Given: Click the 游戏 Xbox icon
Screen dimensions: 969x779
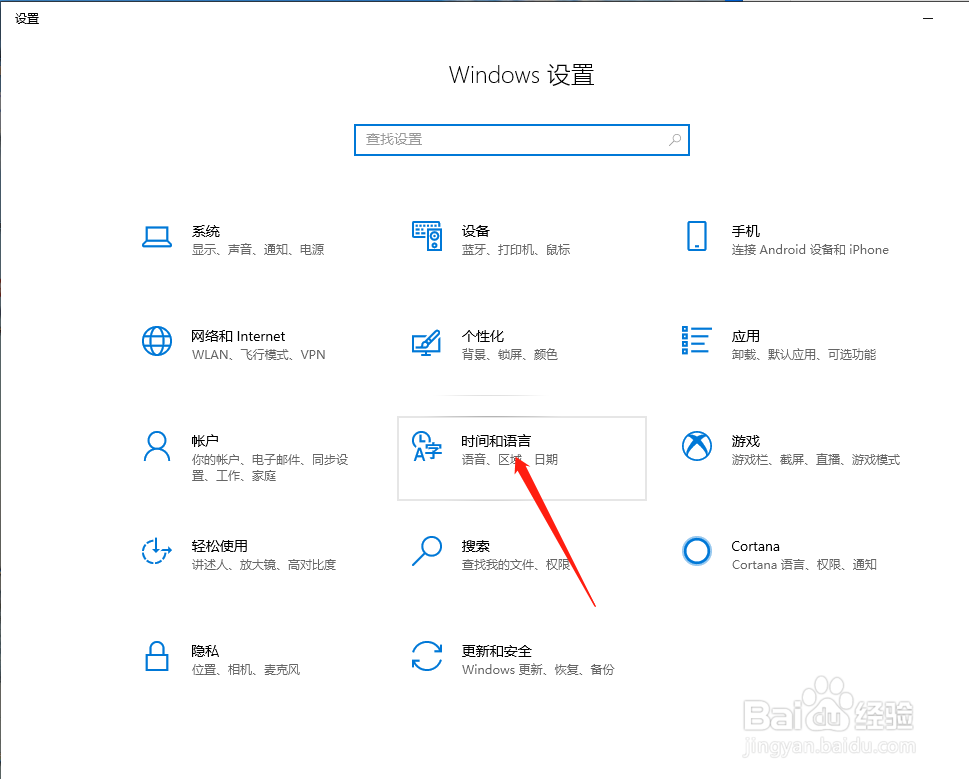Looking at the screenshot, I should click(x=697, y=446).
